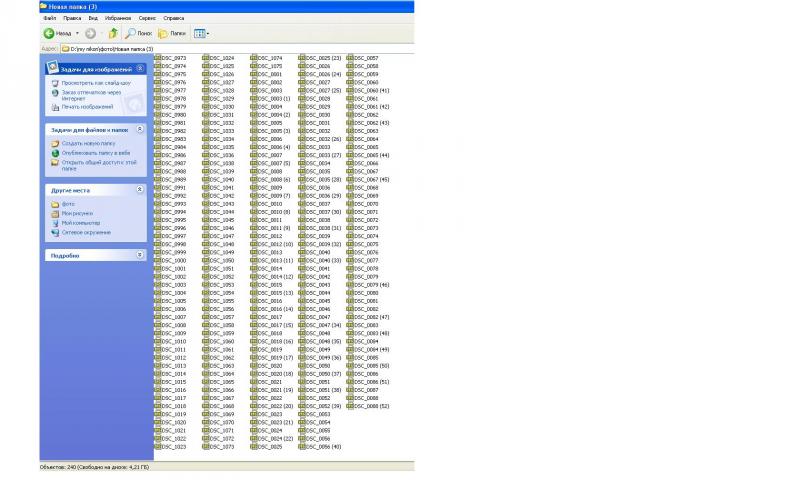Select file name DSC_0983
Viewport: 800px width, 500px height.
(174, 139)
